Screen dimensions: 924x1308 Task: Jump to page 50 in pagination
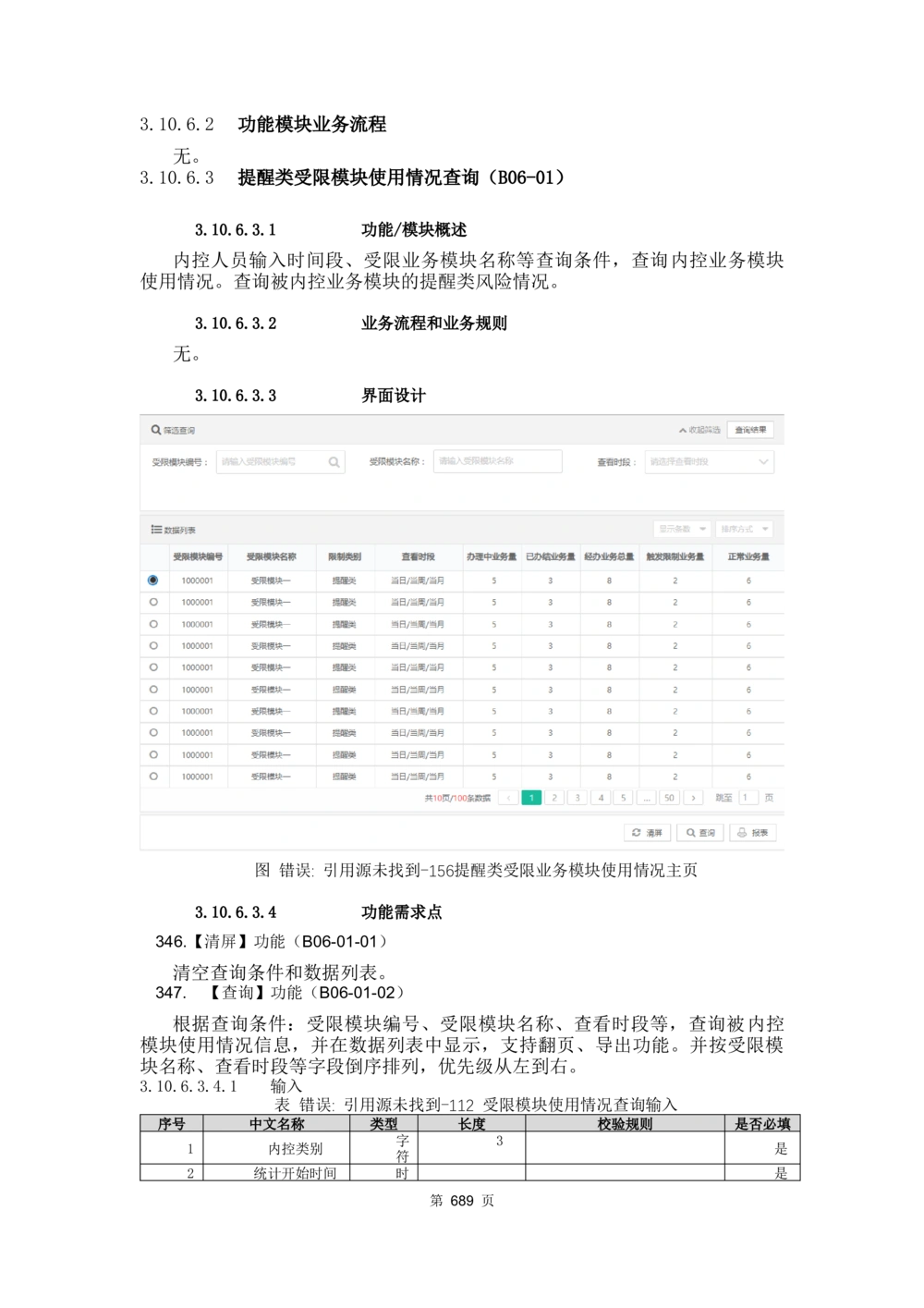pyautogui.click(x=670, y=798)
